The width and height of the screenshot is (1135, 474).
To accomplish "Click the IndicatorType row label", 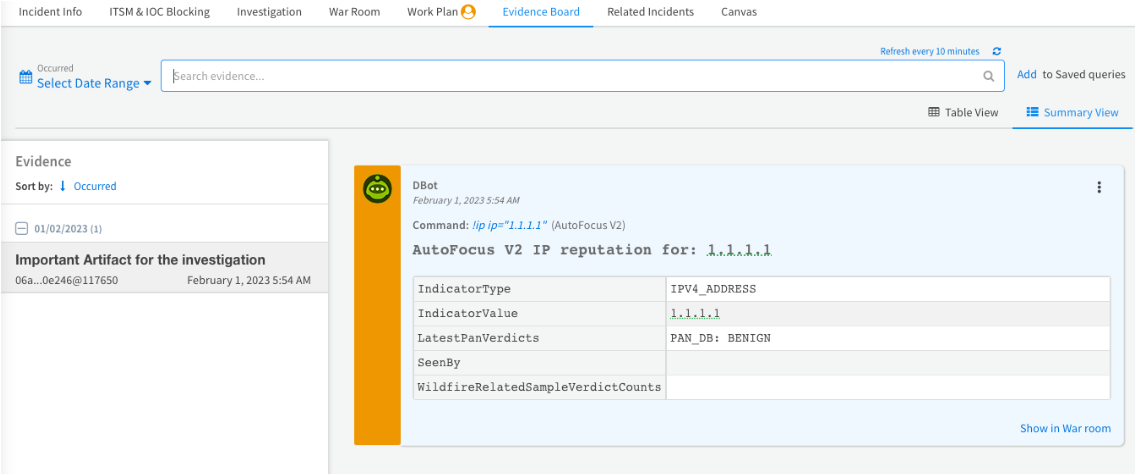I will pyautogui.click(x=464, y=289).
